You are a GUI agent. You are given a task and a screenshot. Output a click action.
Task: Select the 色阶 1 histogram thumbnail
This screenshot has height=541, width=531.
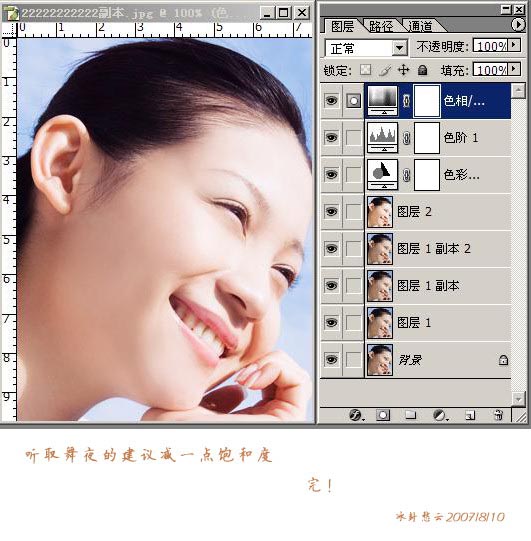click(x=383, y=138)
